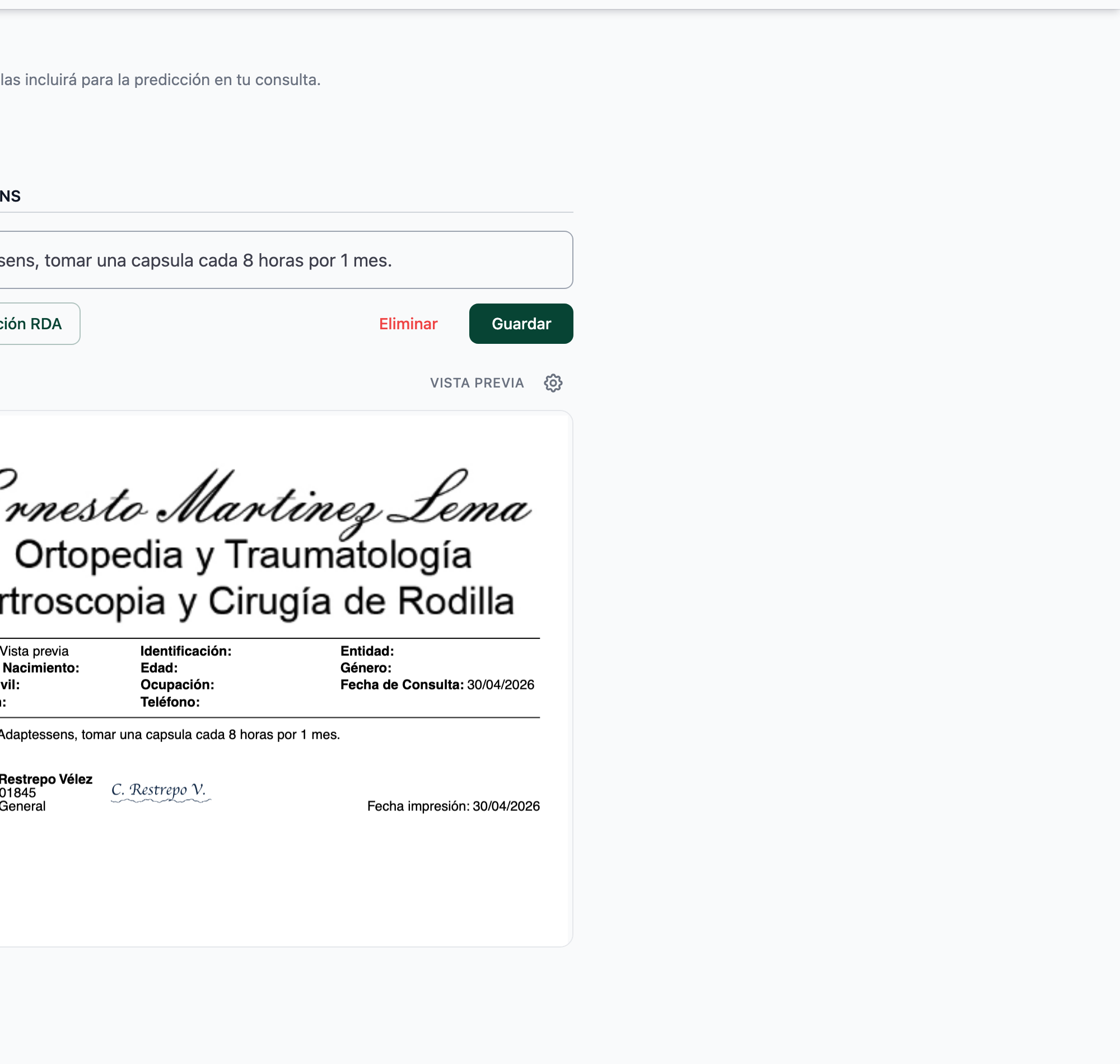
Task: Click the Adaptessens prescription line in preview
Action: point(170,735)
